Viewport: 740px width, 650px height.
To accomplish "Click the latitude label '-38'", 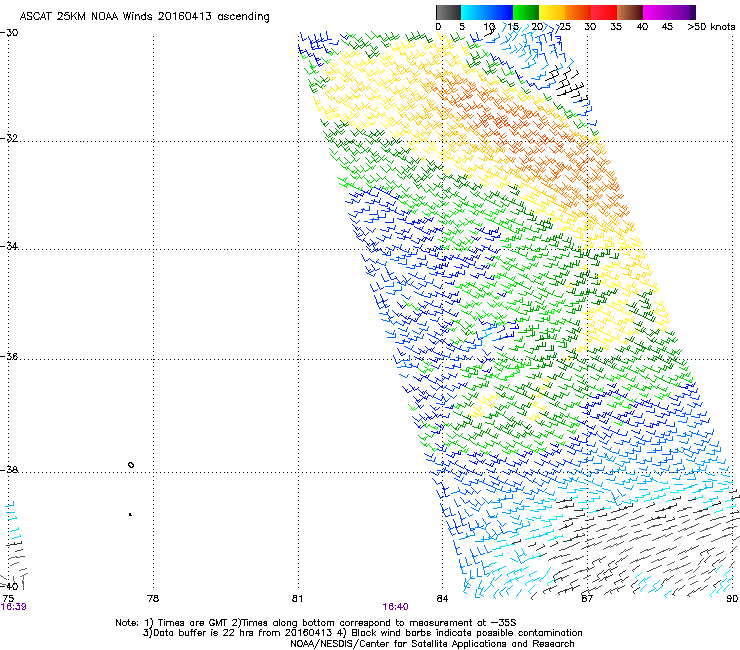I will 9,470.
